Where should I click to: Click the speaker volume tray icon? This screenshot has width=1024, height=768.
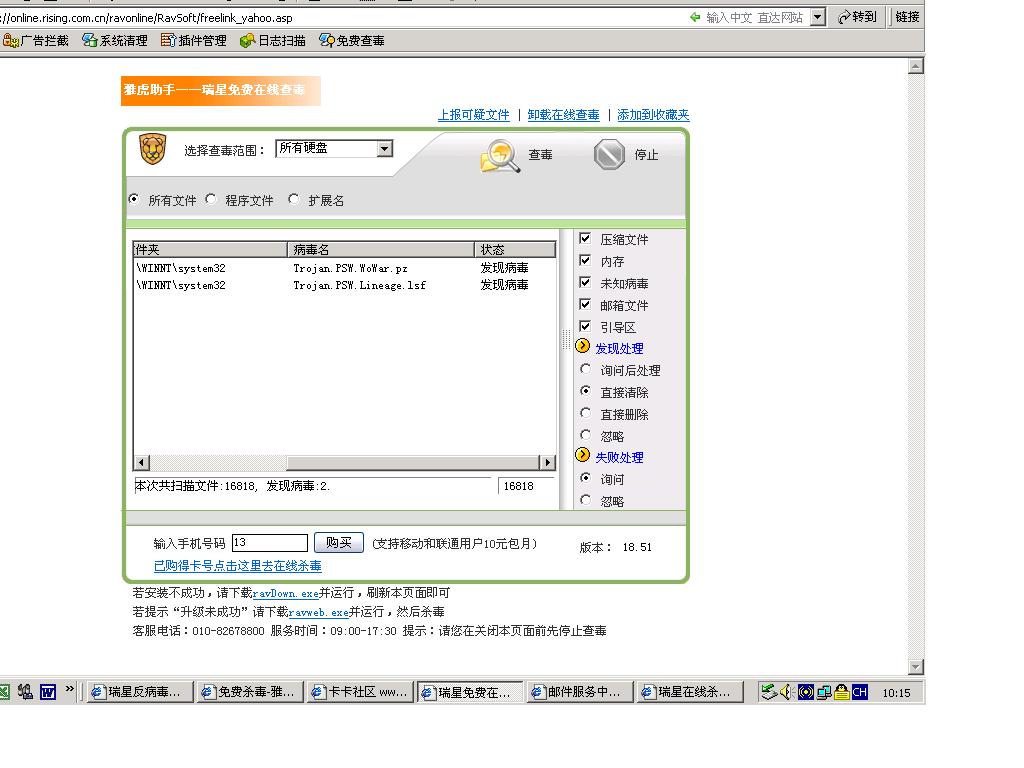pyautogui.click(x=786, y=692)
